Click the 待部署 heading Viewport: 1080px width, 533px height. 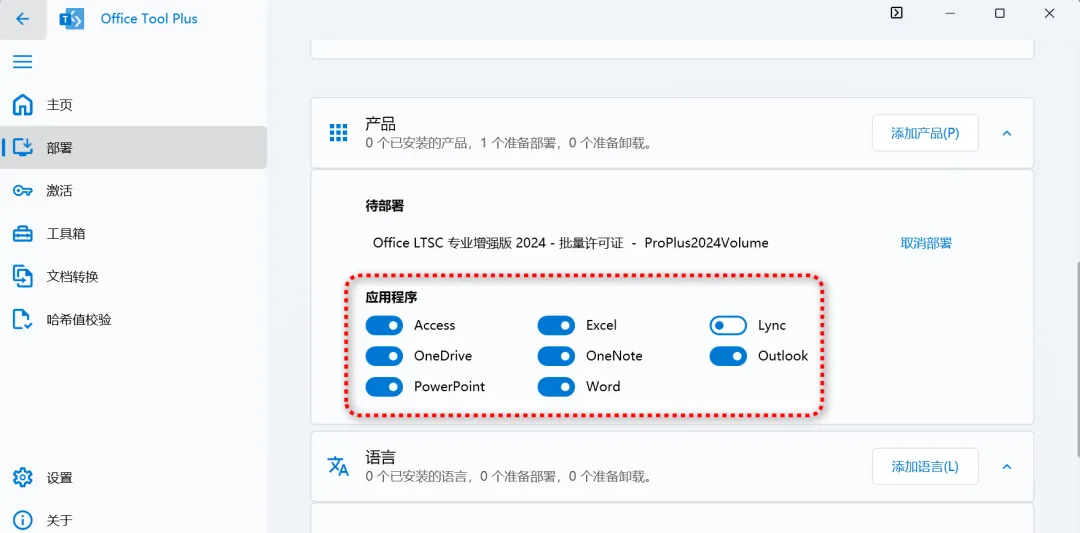point(385,205)
